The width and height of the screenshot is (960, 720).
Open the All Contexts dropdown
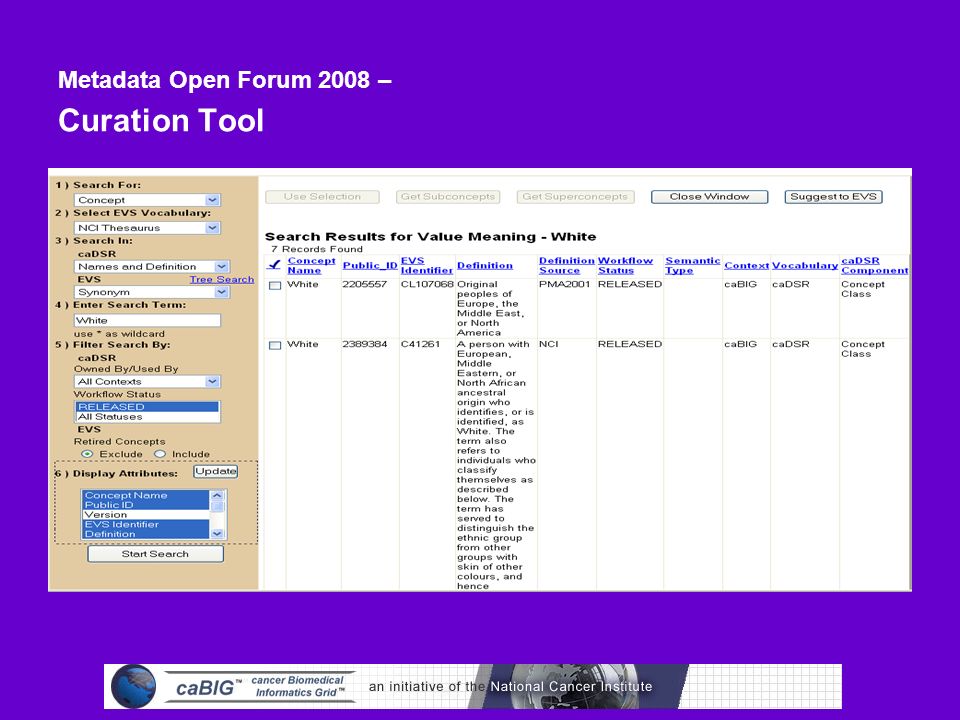(147, 381)
